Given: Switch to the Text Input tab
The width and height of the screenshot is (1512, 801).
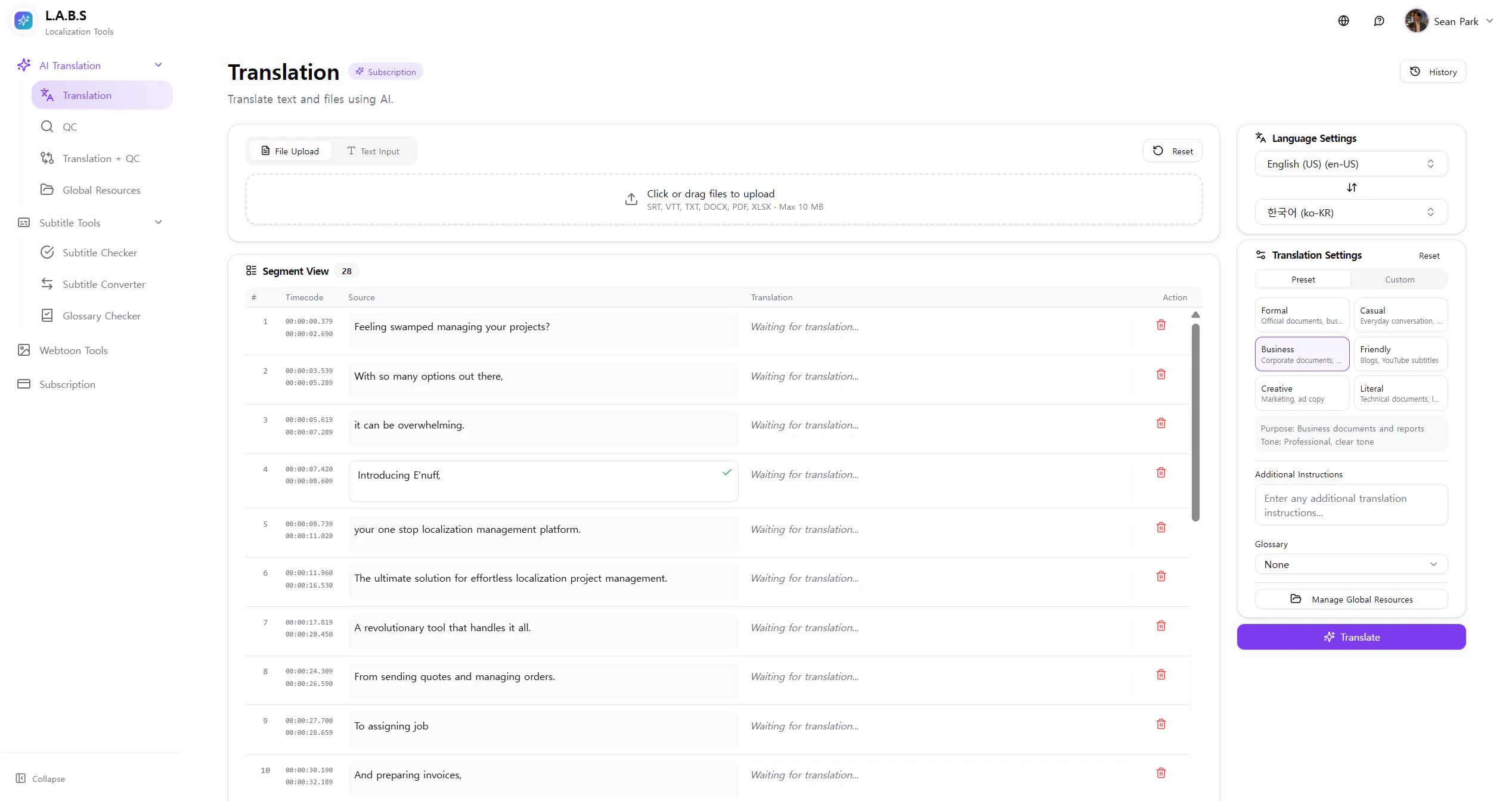Looking at the screenshot, I should 374,151.
